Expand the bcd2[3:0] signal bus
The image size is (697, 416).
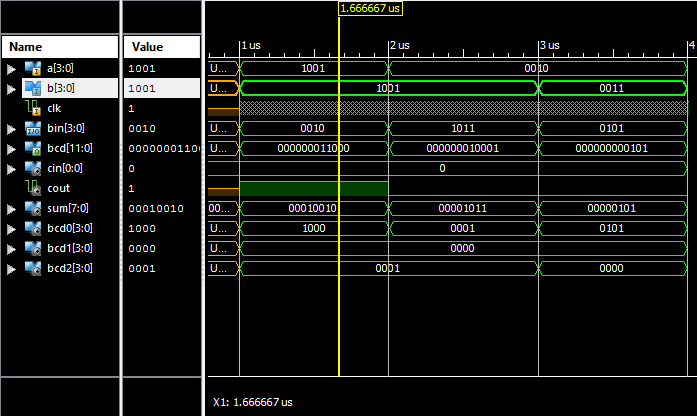tap(11, 269)
